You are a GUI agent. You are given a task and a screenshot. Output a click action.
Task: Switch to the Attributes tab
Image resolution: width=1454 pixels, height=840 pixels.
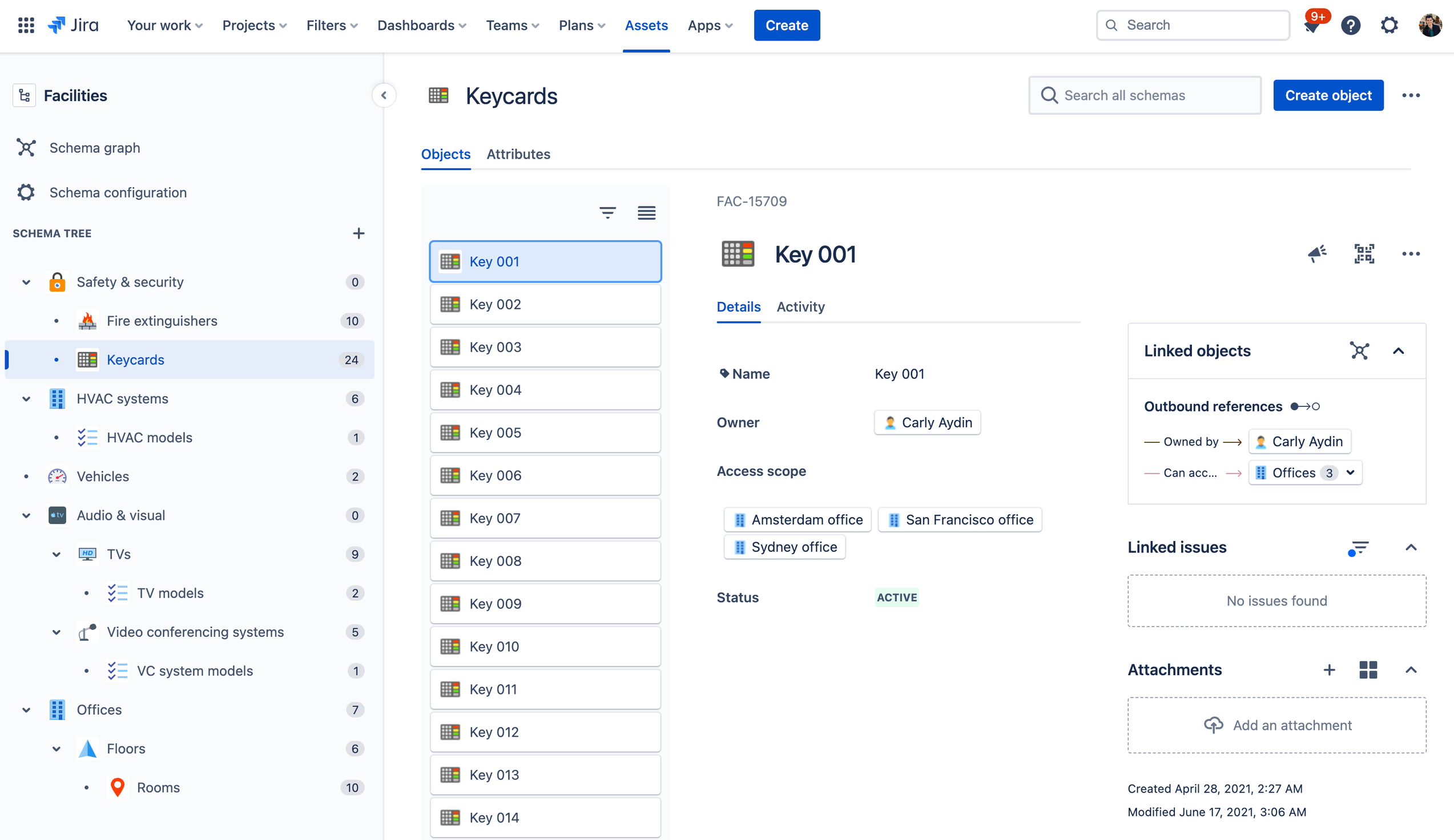click(518, 153)
